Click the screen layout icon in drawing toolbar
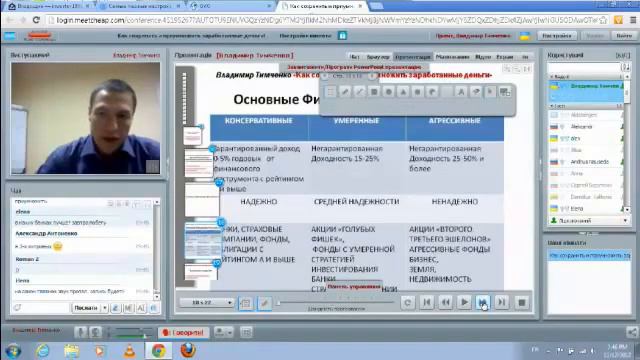This screenshot has height=360, width=640. [x=505, y=92]
